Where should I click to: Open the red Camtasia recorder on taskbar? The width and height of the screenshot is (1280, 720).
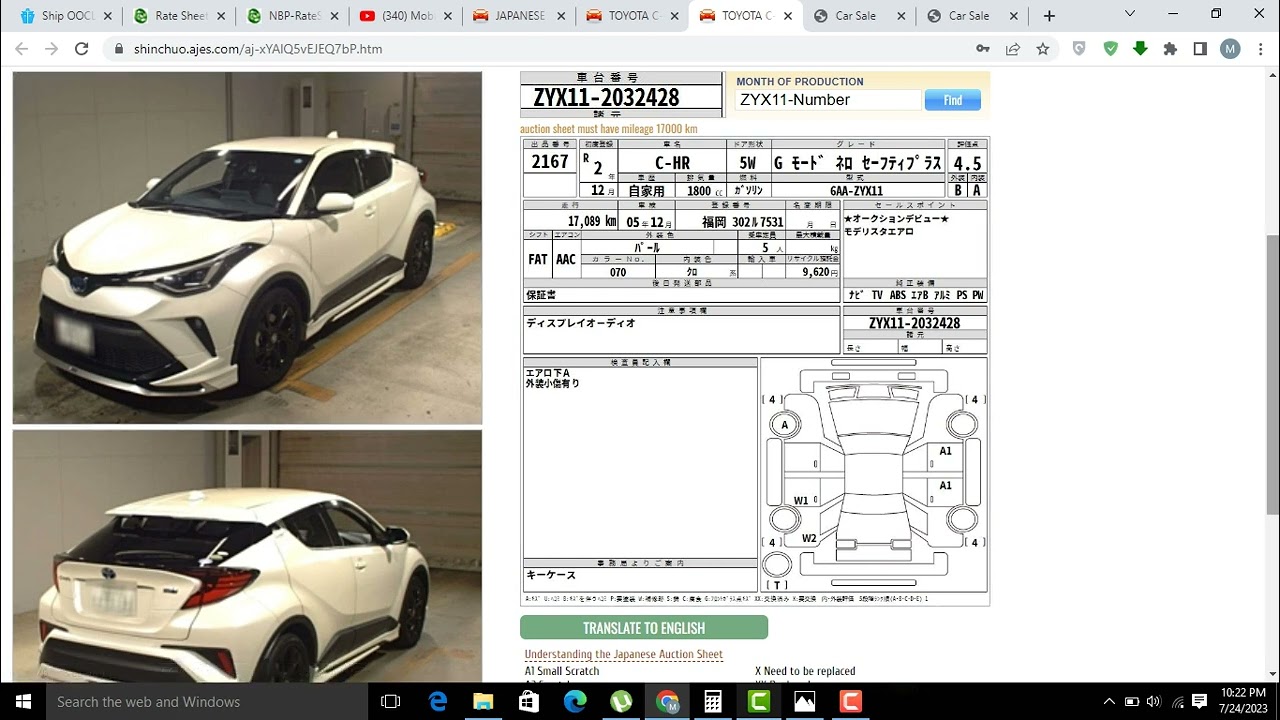click(x=851, y=702)
